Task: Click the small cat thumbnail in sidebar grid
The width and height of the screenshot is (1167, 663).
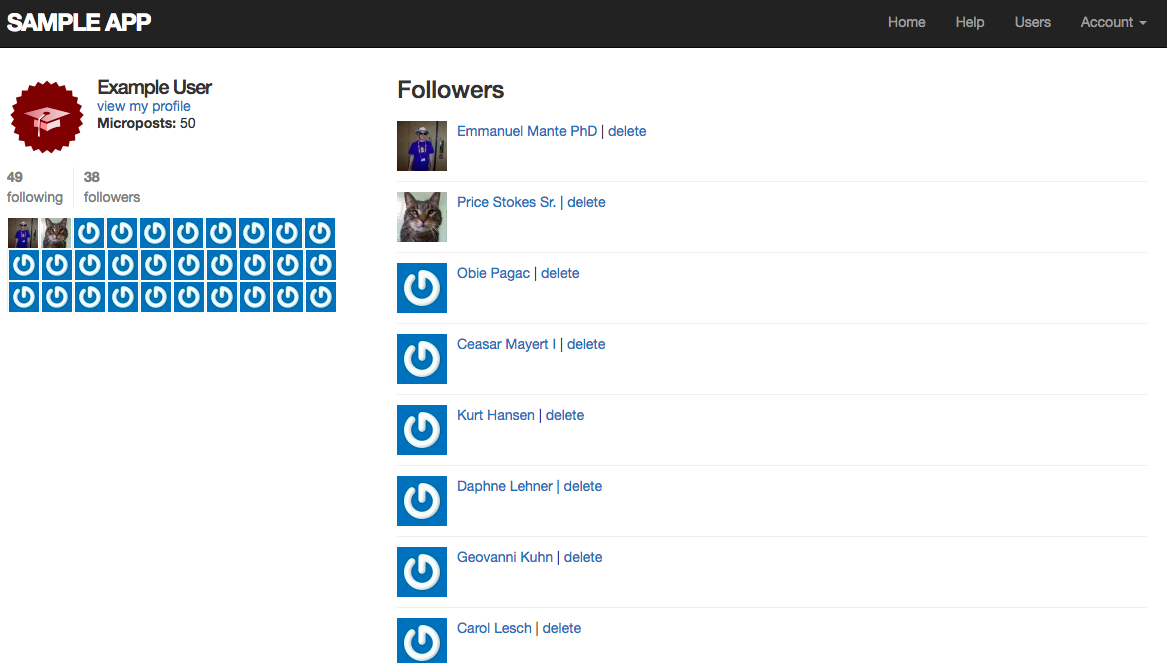Action: [56, 233]
